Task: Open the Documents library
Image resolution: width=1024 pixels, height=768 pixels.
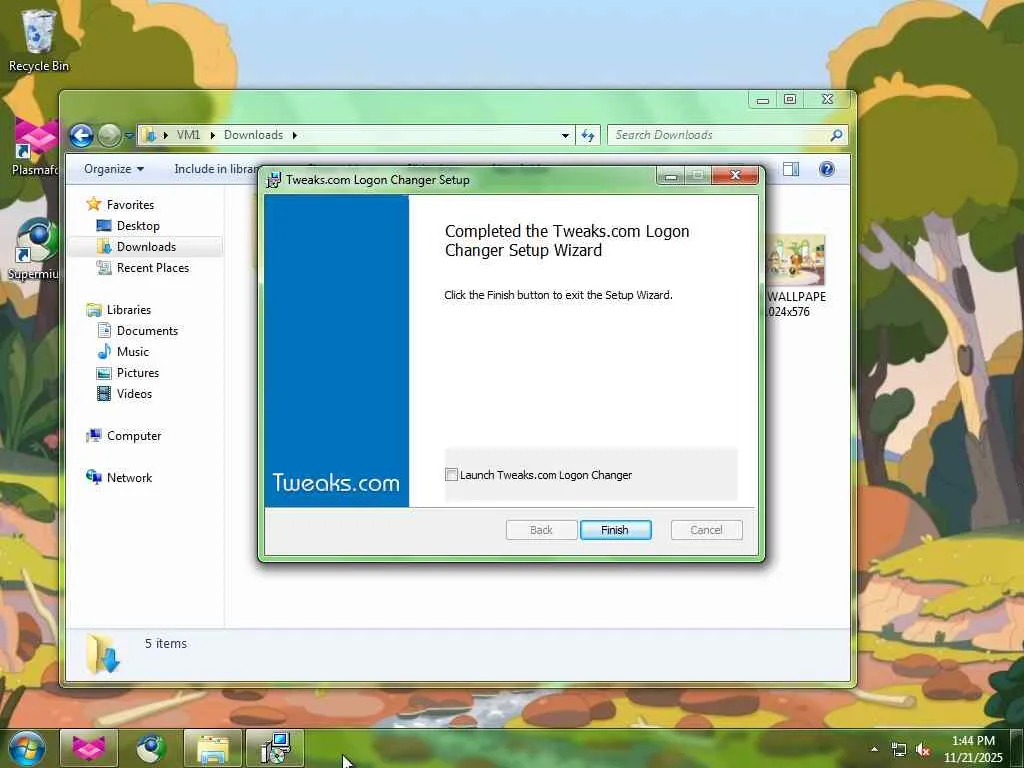Action: [147, 331]
